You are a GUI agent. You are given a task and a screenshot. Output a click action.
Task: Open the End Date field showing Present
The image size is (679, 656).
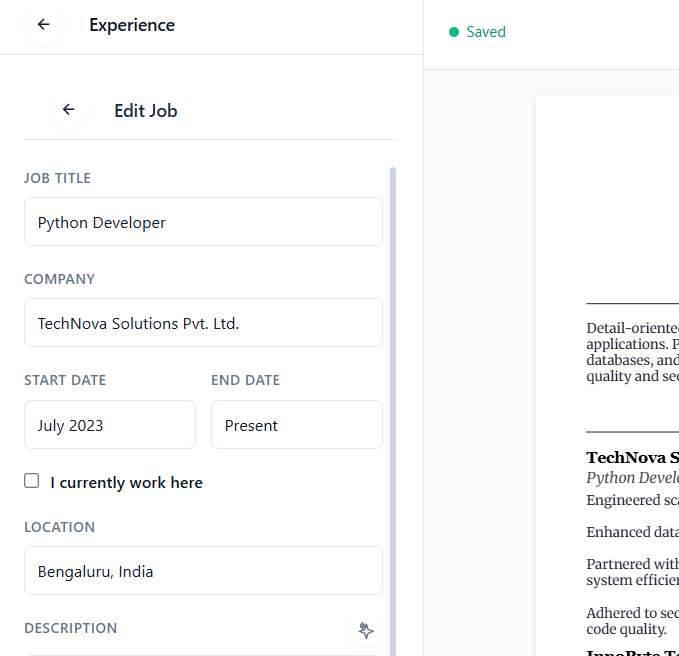tap(296, 425)
